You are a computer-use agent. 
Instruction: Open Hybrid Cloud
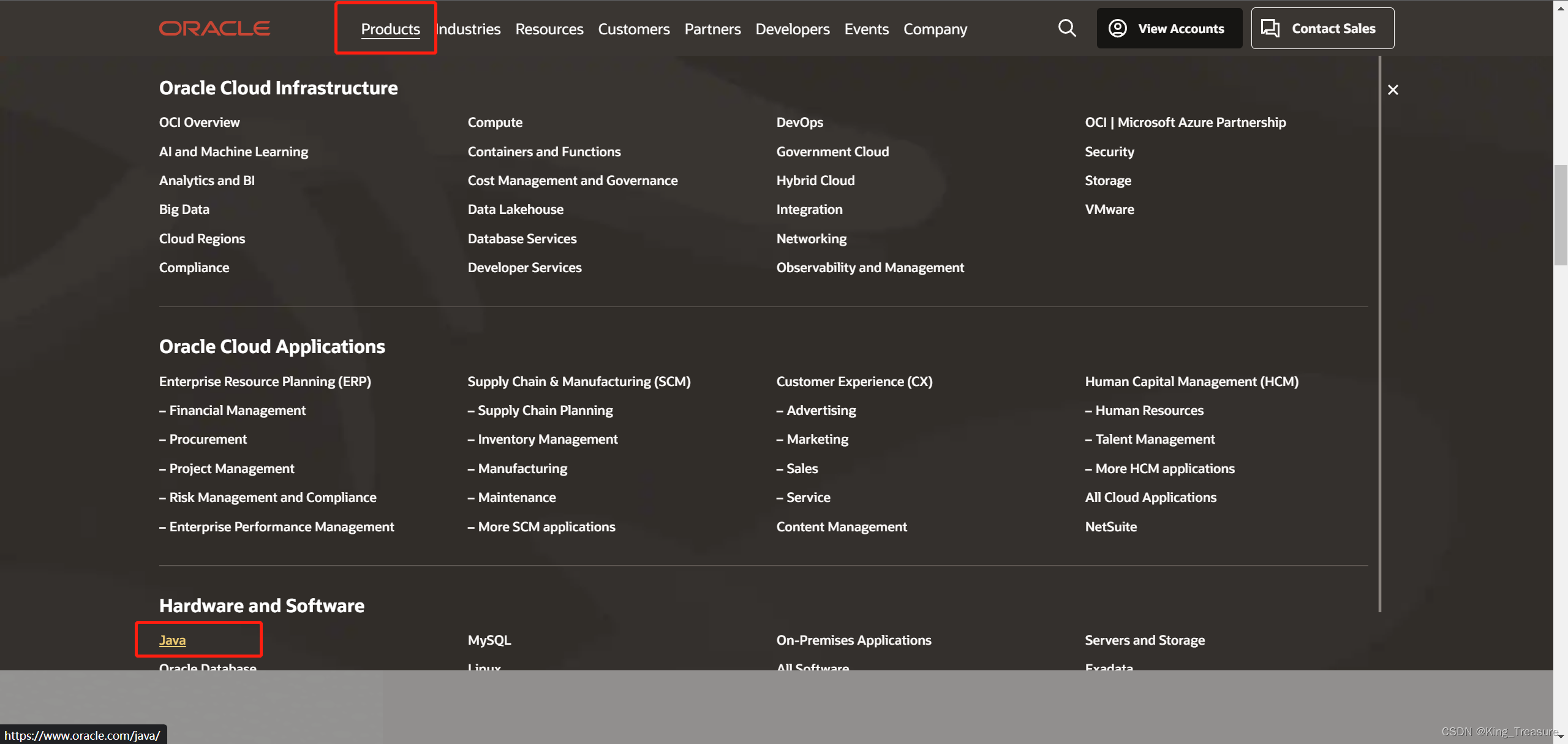coord(815,180)
